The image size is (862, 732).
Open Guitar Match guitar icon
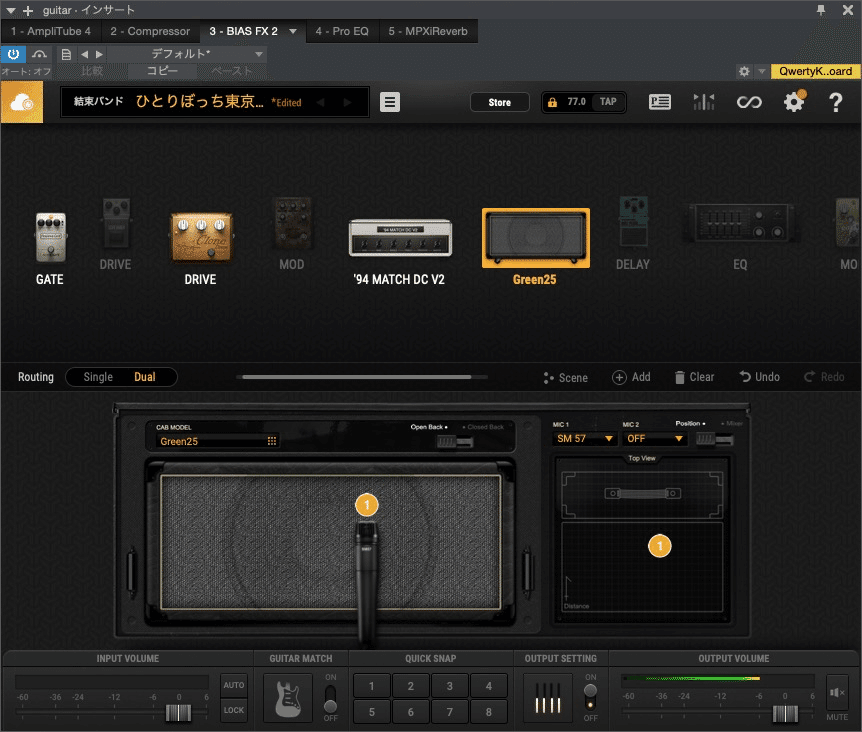289,698
